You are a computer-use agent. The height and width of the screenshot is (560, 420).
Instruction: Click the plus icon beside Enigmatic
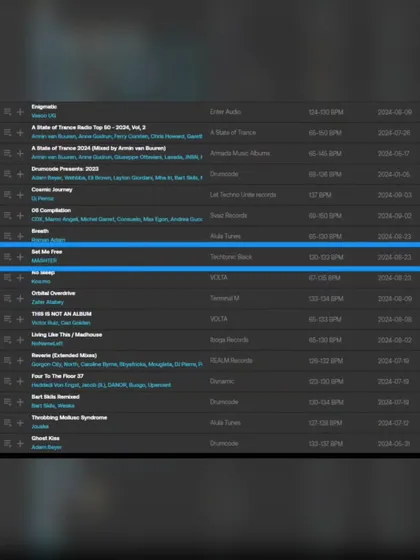point(20,112)
